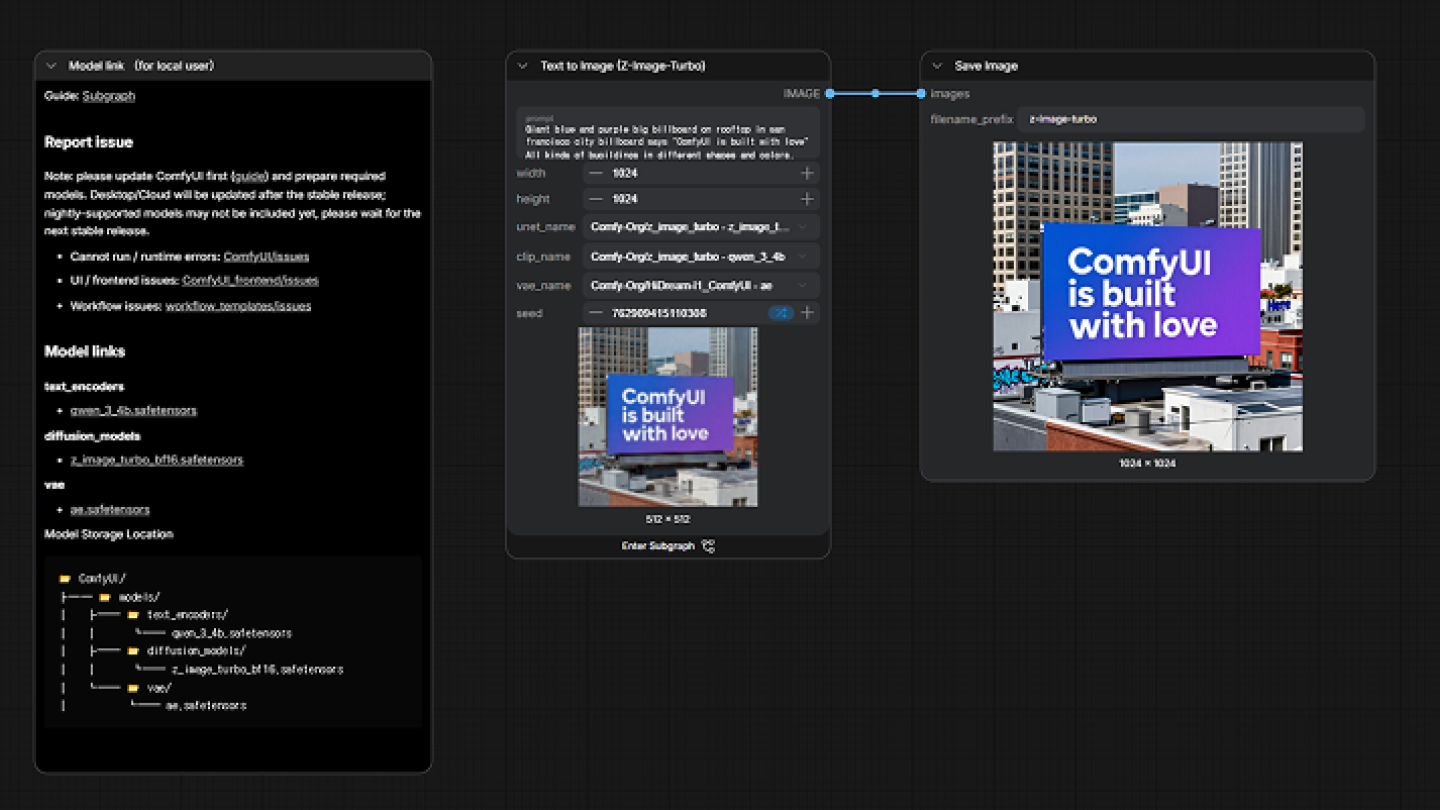Click the filename_prefix input field

[x=1191, y=119]
